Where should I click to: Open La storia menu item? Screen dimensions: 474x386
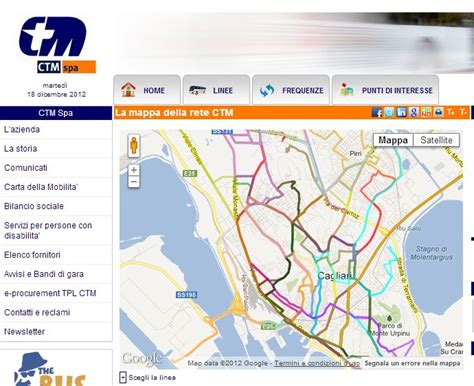pos(21,149)
